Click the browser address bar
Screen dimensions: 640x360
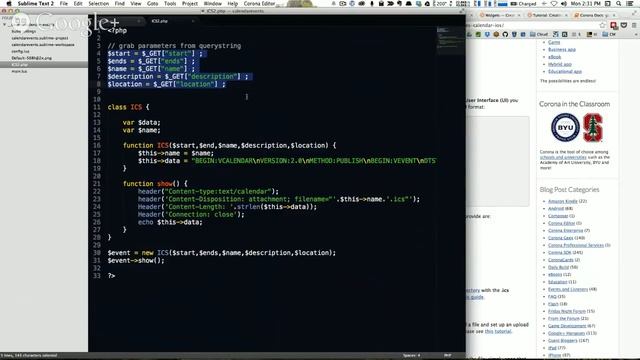[533, 25]
